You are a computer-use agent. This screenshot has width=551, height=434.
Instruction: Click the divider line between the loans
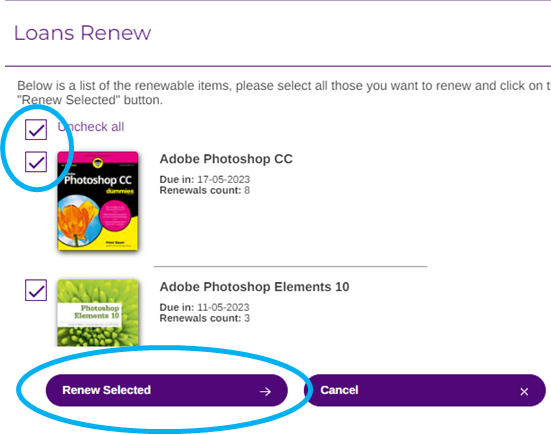291,267
